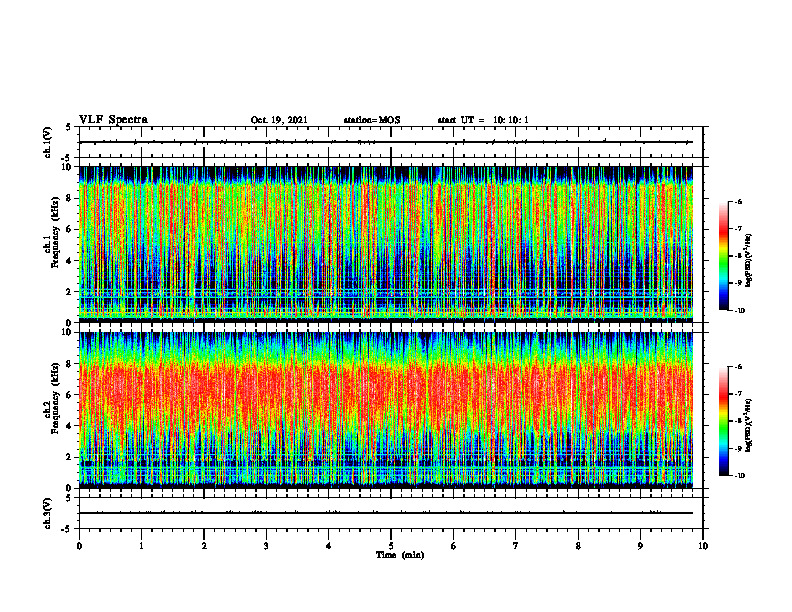Click the "station=MOS" header text
The width and height of the screenshot is (792, 612).
click(x=372, y=120)
